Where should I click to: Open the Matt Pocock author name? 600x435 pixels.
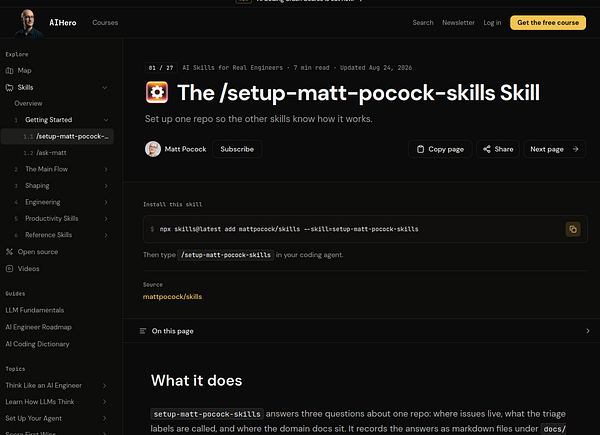click(x=185, y=149)
